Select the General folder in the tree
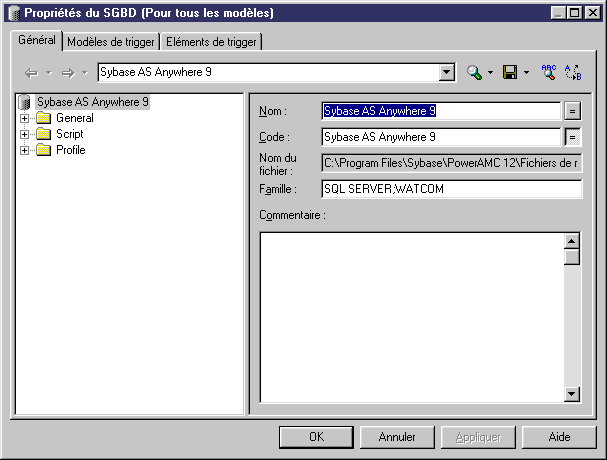 coord(75,118)
